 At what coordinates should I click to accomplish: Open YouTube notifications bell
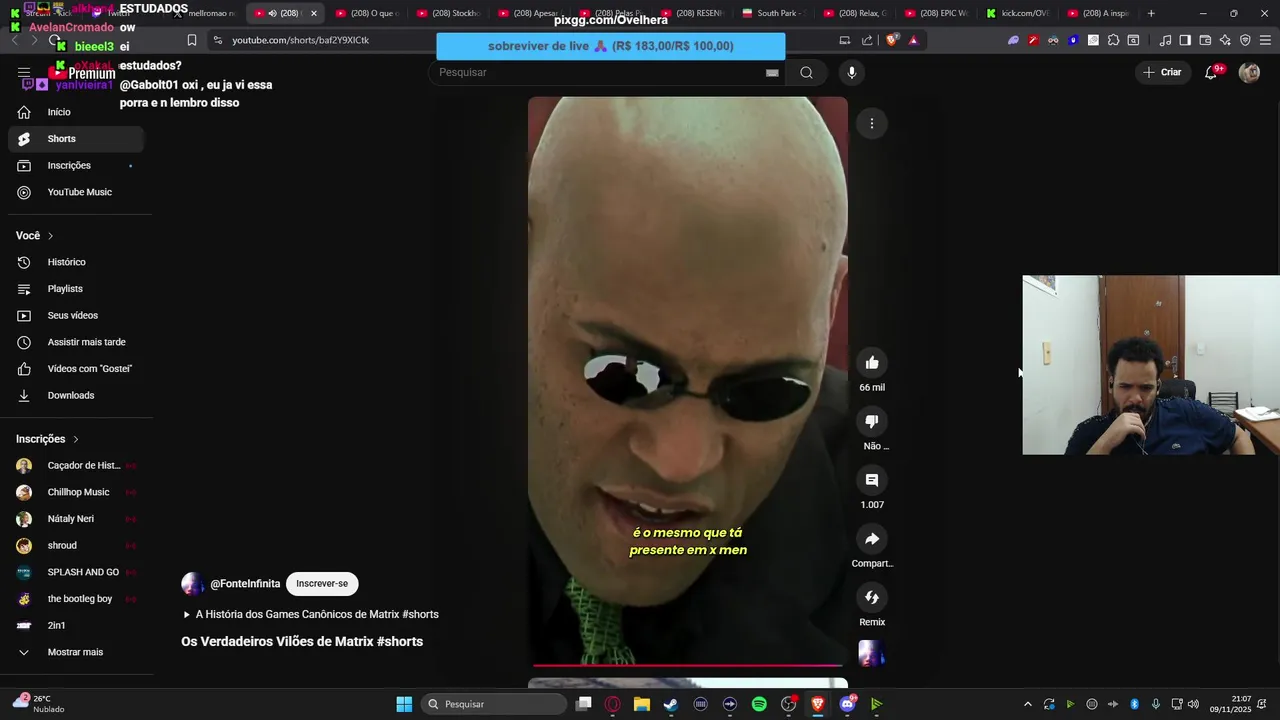(x=1211, y=72)
